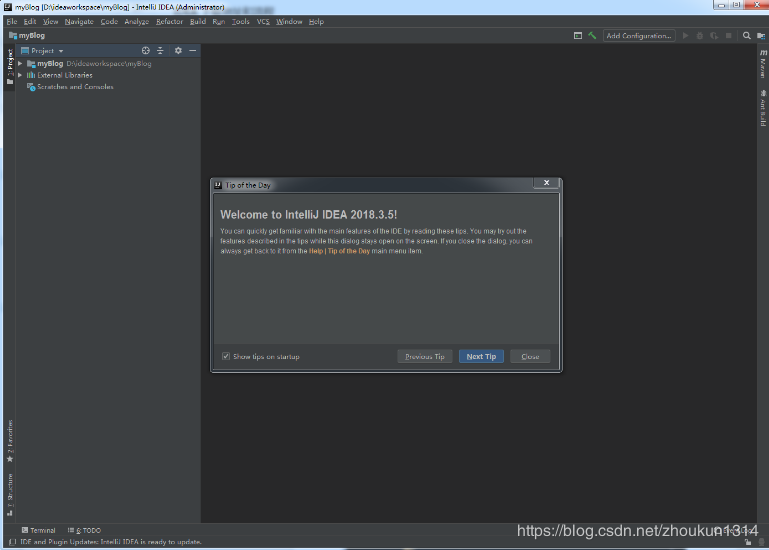Image resolution: width=769 pixels, height=550 pixels.
Task: Click the Previous Tip button
Action: pos(425,357)
